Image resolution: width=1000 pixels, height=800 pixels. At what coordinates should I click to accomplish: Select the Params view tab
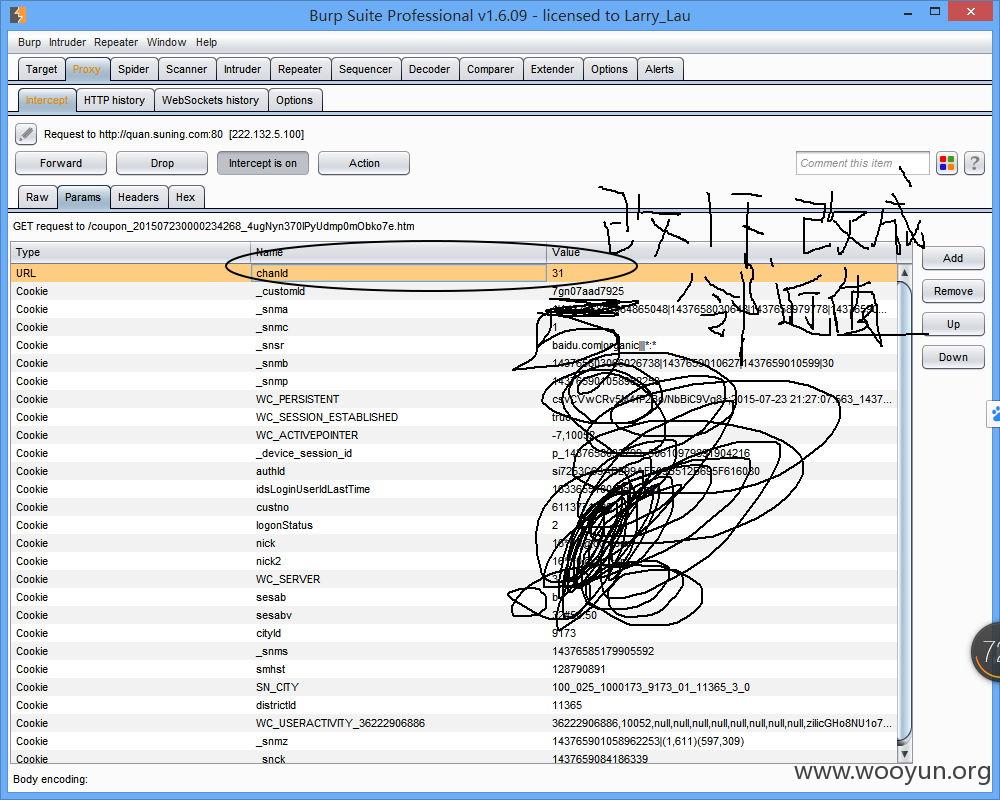pos(83,197)
